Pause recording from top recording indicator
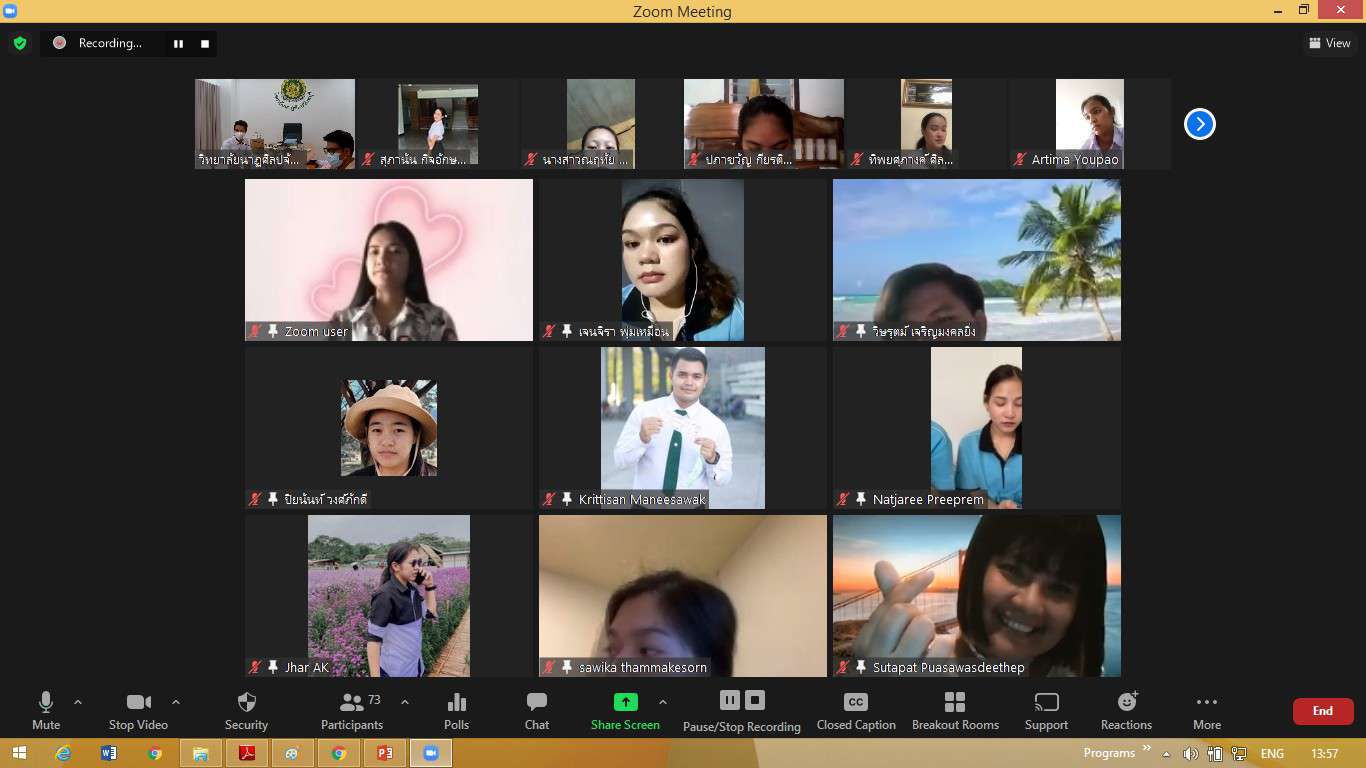Viewport: 1366px width, 768px height. (178, 43)
